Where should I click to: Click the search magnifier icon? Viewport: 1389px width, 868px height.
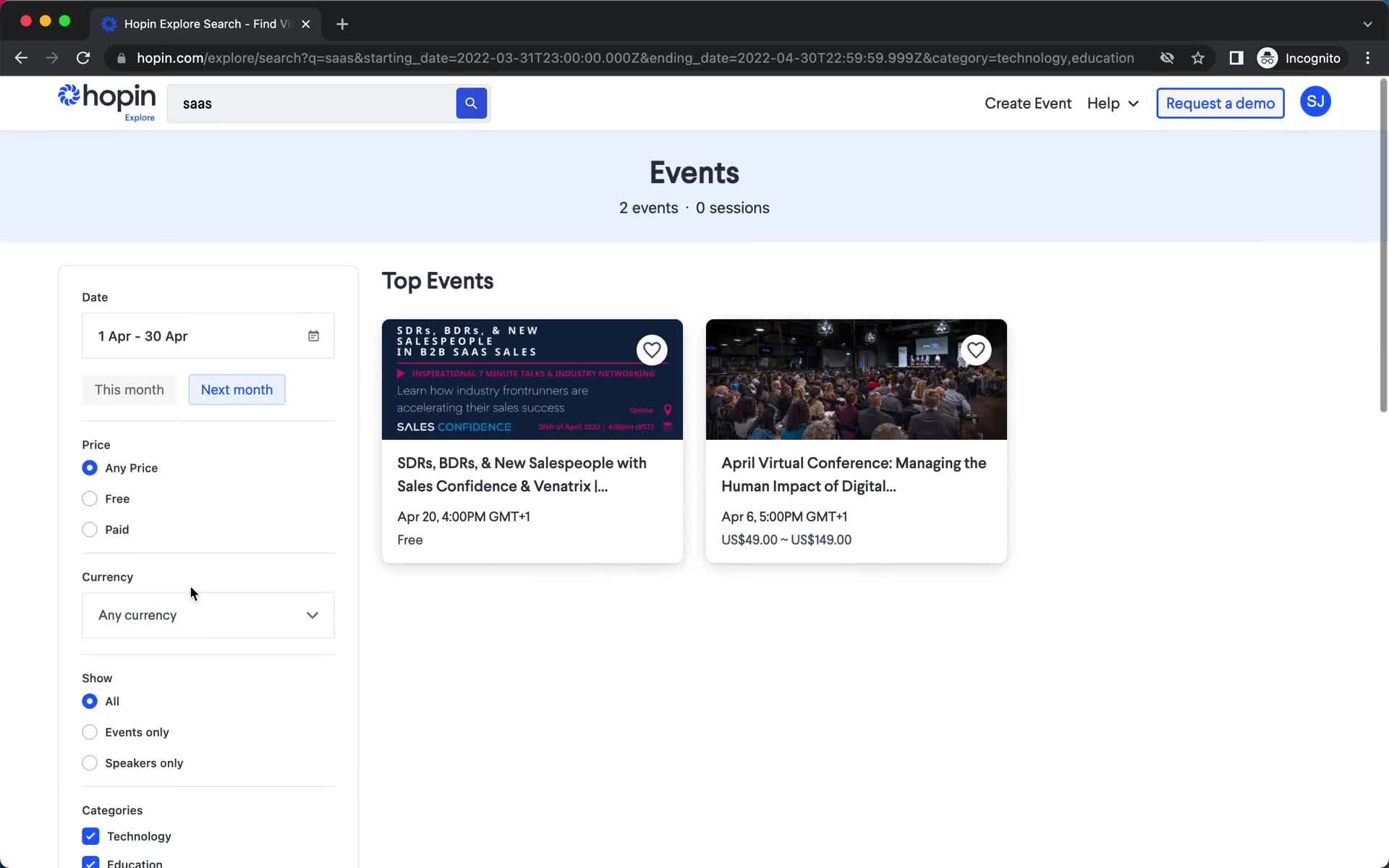[470, 104]
